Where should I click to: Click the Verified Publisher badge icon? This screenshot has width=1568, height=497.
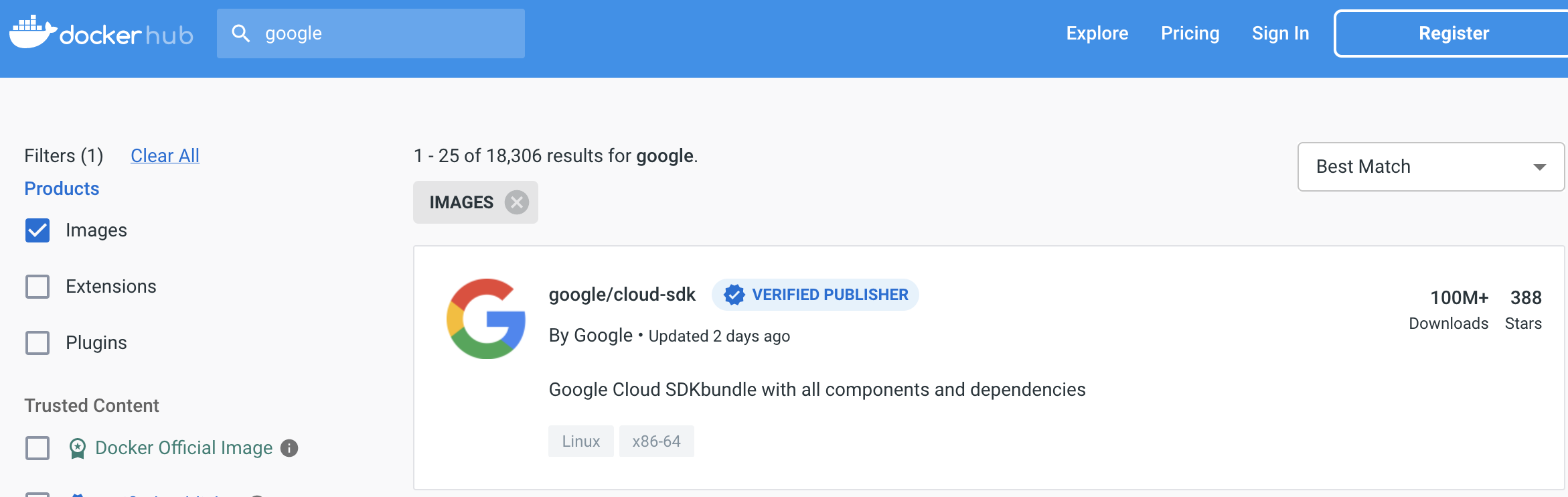pos(734,294)
